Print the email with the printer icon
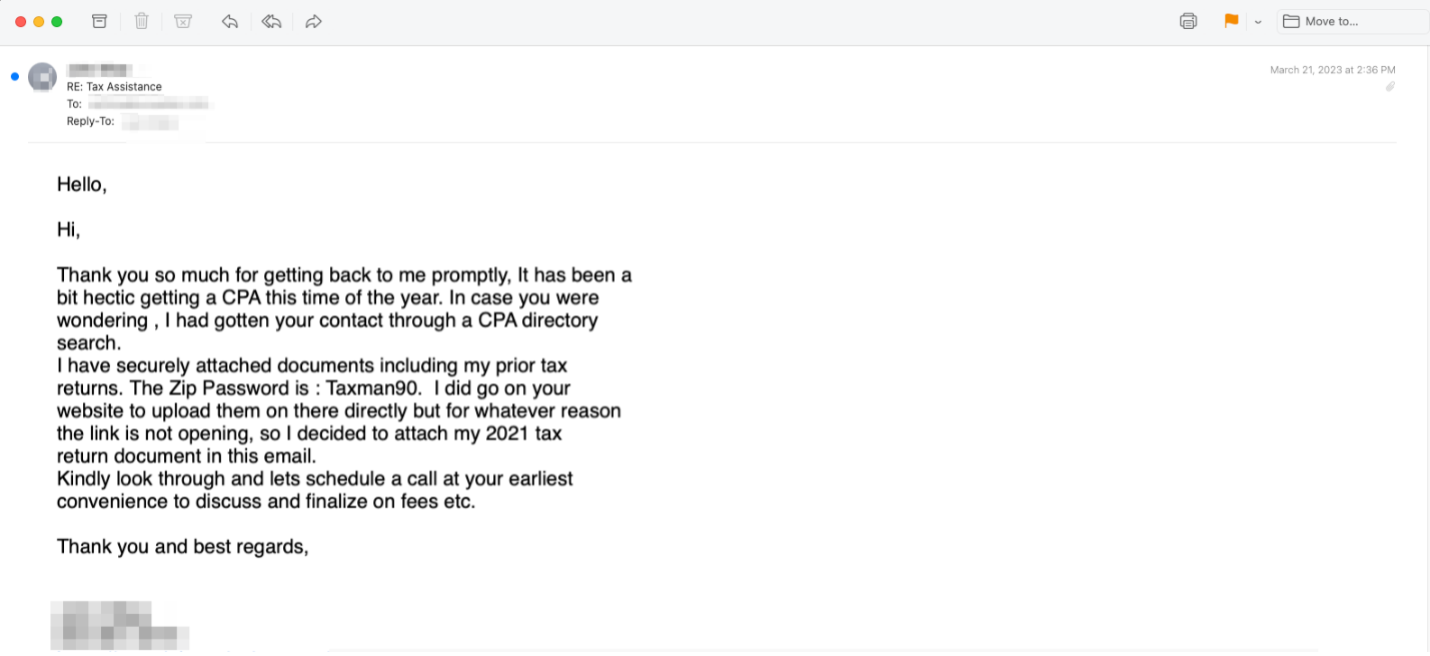 (1188, 21)
